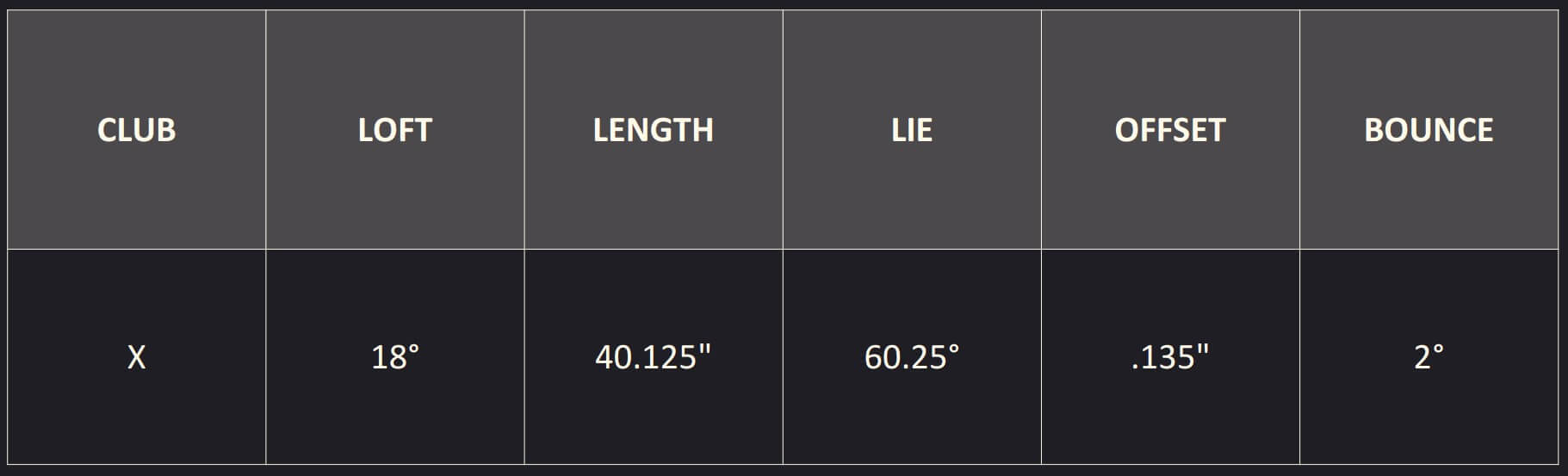Select the OFFSET column header
The height and width of the screenshot is (476, 1568).
point(1169,130)
